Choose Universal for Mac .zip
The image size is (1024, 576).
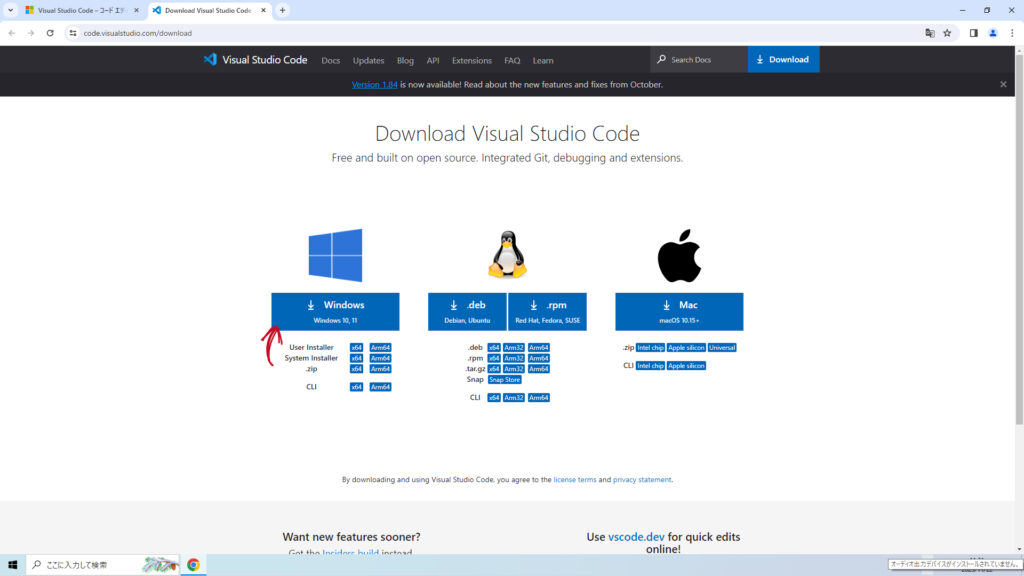(x=722, y=347)
